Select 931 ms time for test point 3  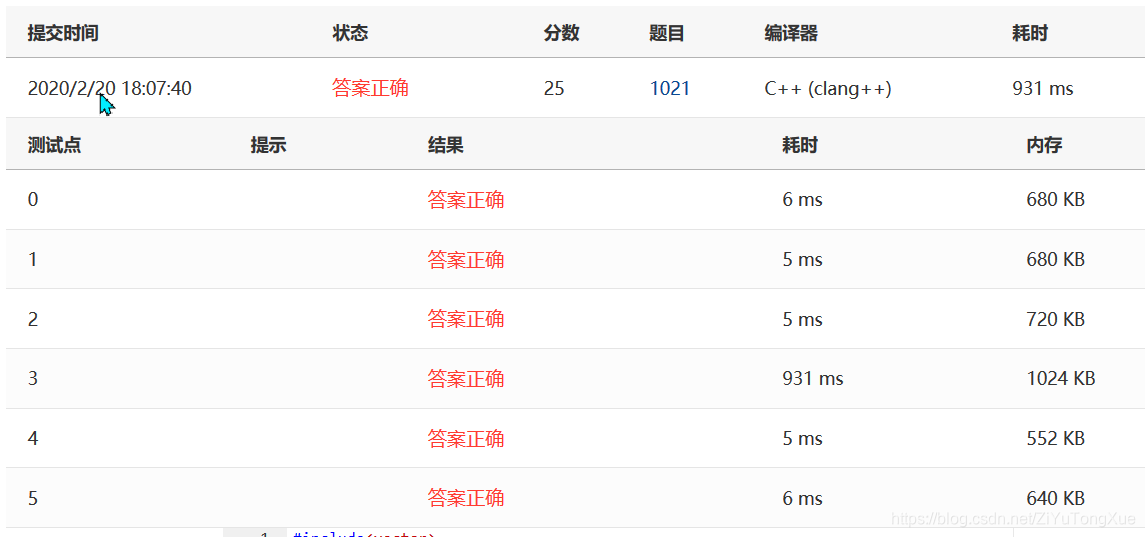coord(813,378)
